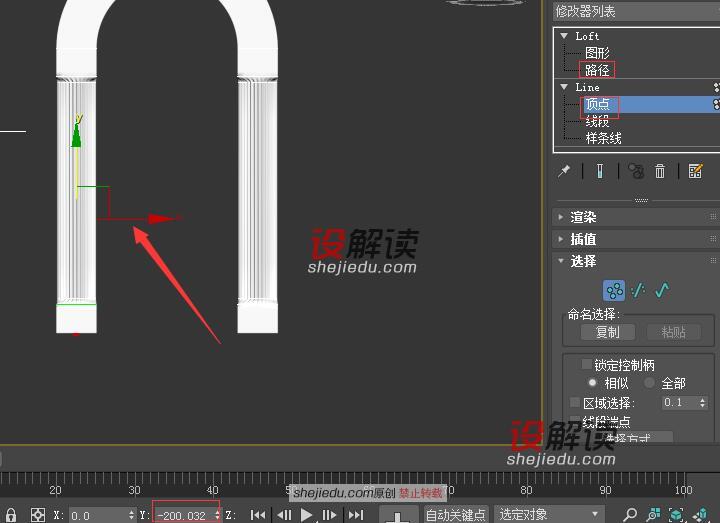720x523 pixels.
Task: Step to previous frame
Action: pyautogui.click(x=284, y=515)
